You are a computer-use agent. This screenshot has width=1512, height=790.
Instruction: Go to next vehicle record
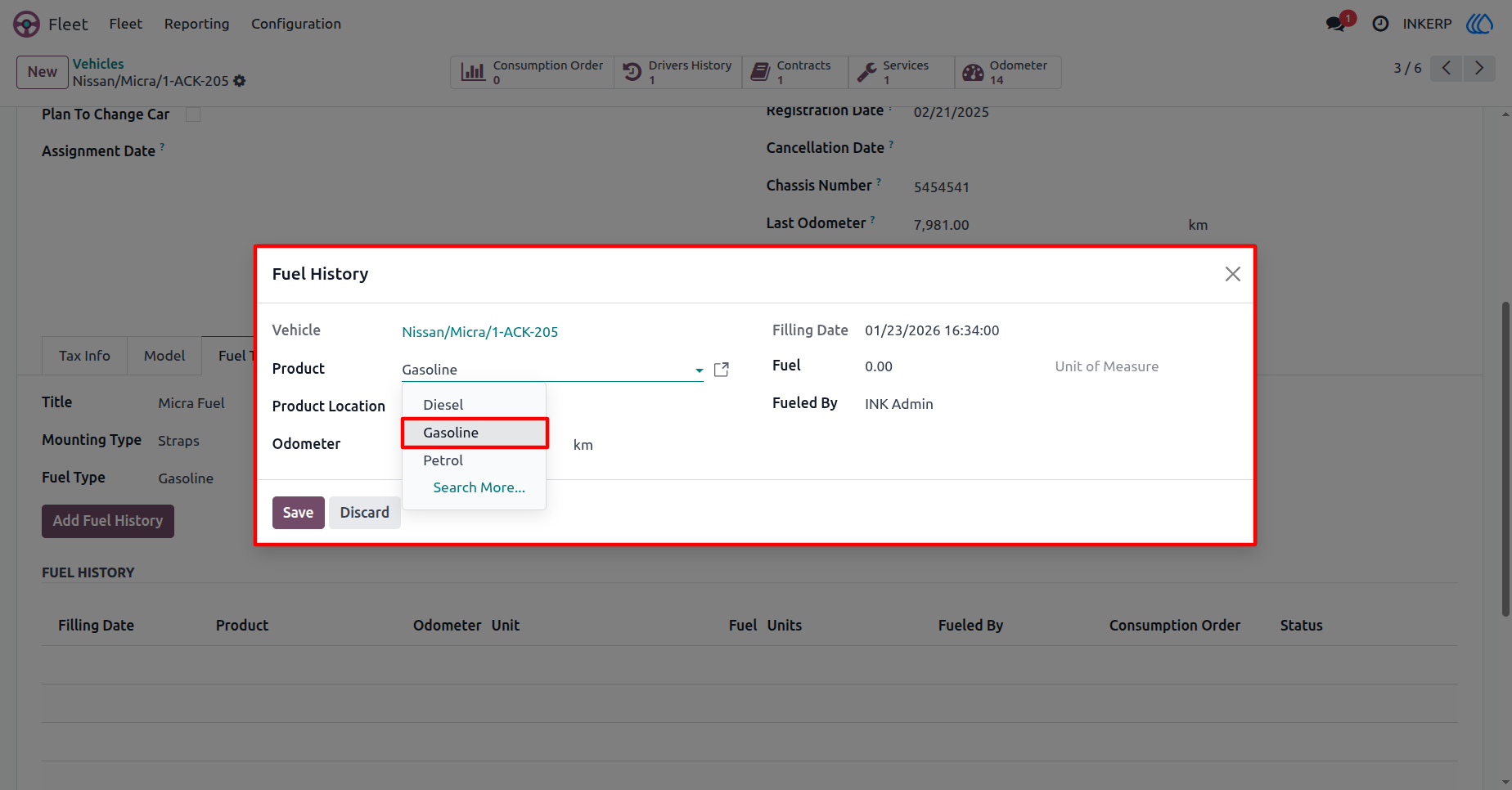[x=1479, y=68]
